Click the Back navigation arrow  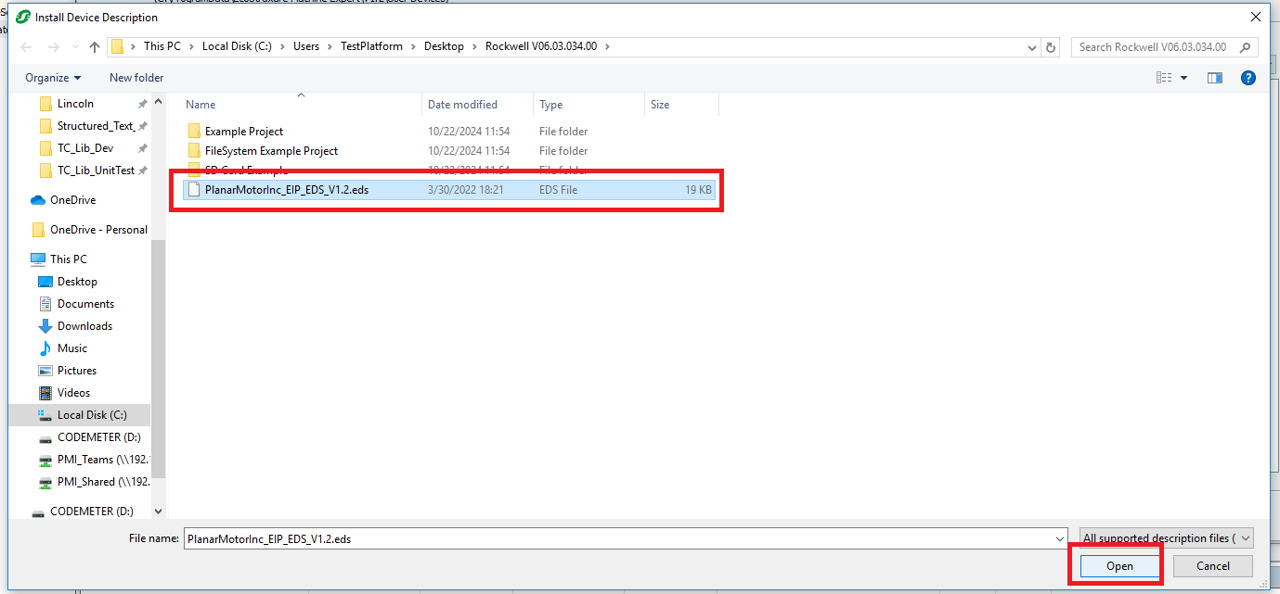click(x=26, y=47)
